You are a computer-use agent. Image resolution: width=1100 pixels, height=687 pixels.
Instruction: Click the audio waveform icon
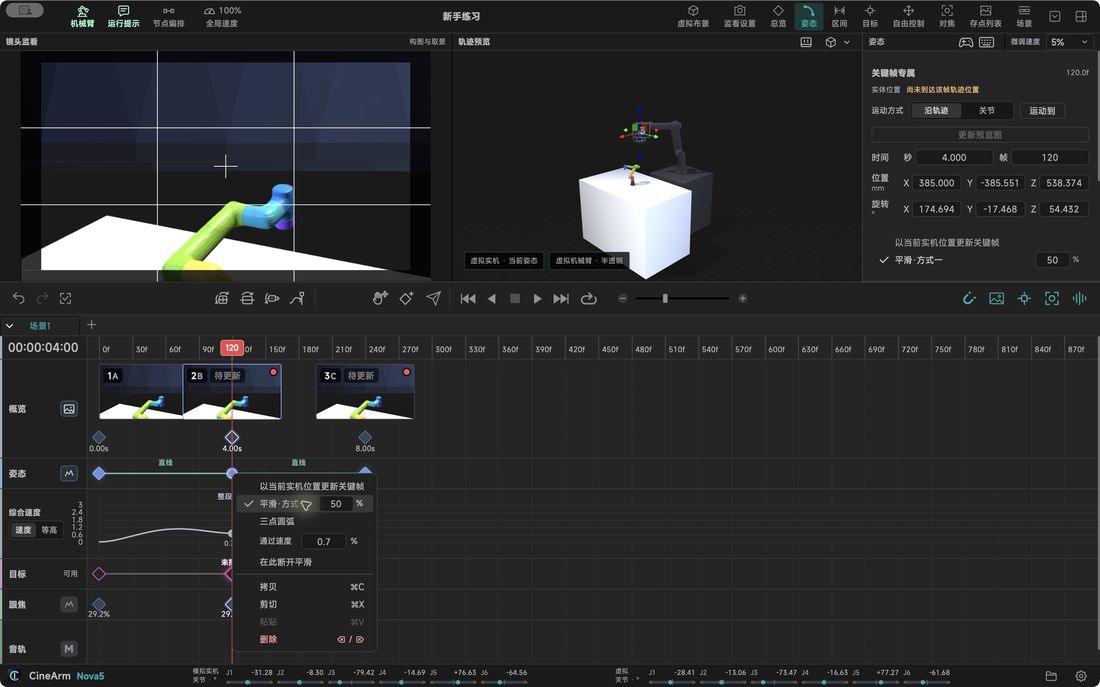[x=1079, y=298]
